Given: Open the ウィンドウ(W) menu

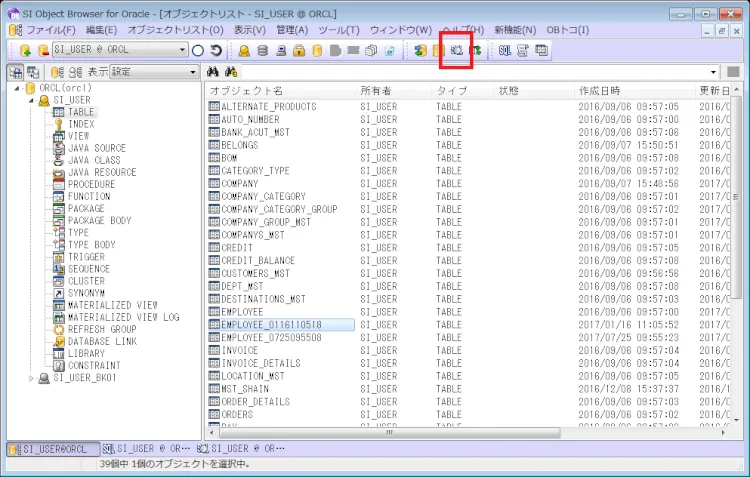Looking at the screenshot, I should pos(401,30).
